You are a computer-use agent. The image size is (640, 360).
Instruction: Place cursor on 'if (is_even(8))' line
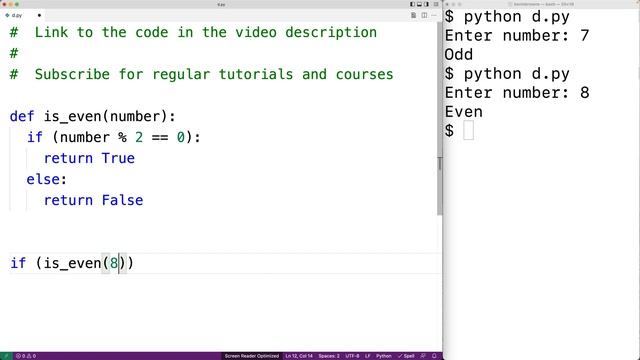pos(72,263)
